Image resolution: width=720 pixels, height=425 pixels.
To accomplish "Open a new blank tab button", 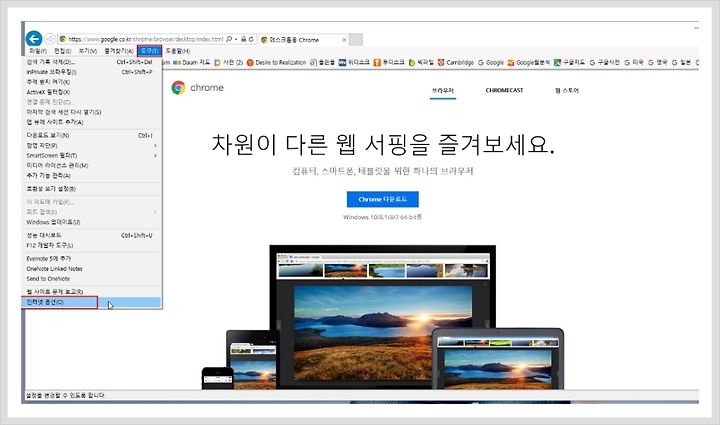I will pyautogui.click(x=356, y=39).
